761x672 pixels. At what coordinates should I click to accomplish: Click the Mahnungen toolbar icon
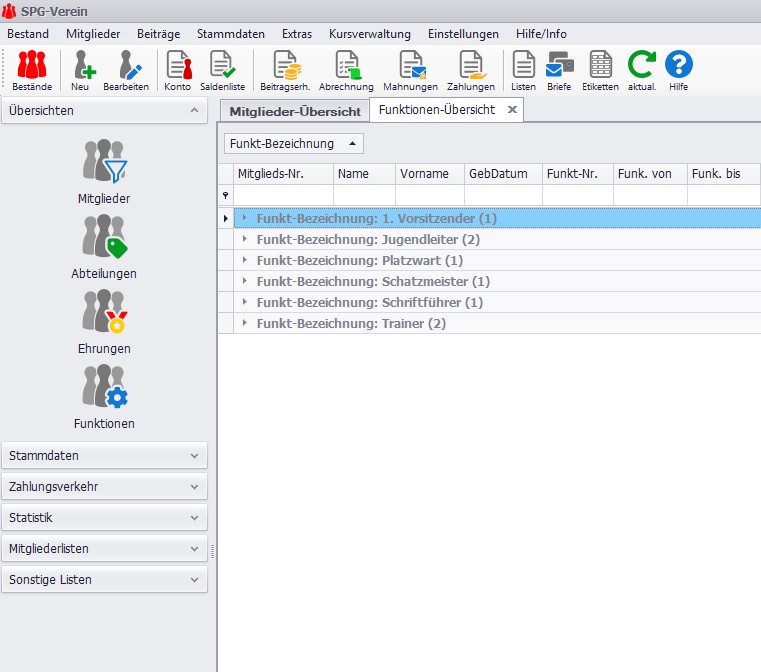coord(410,70)
